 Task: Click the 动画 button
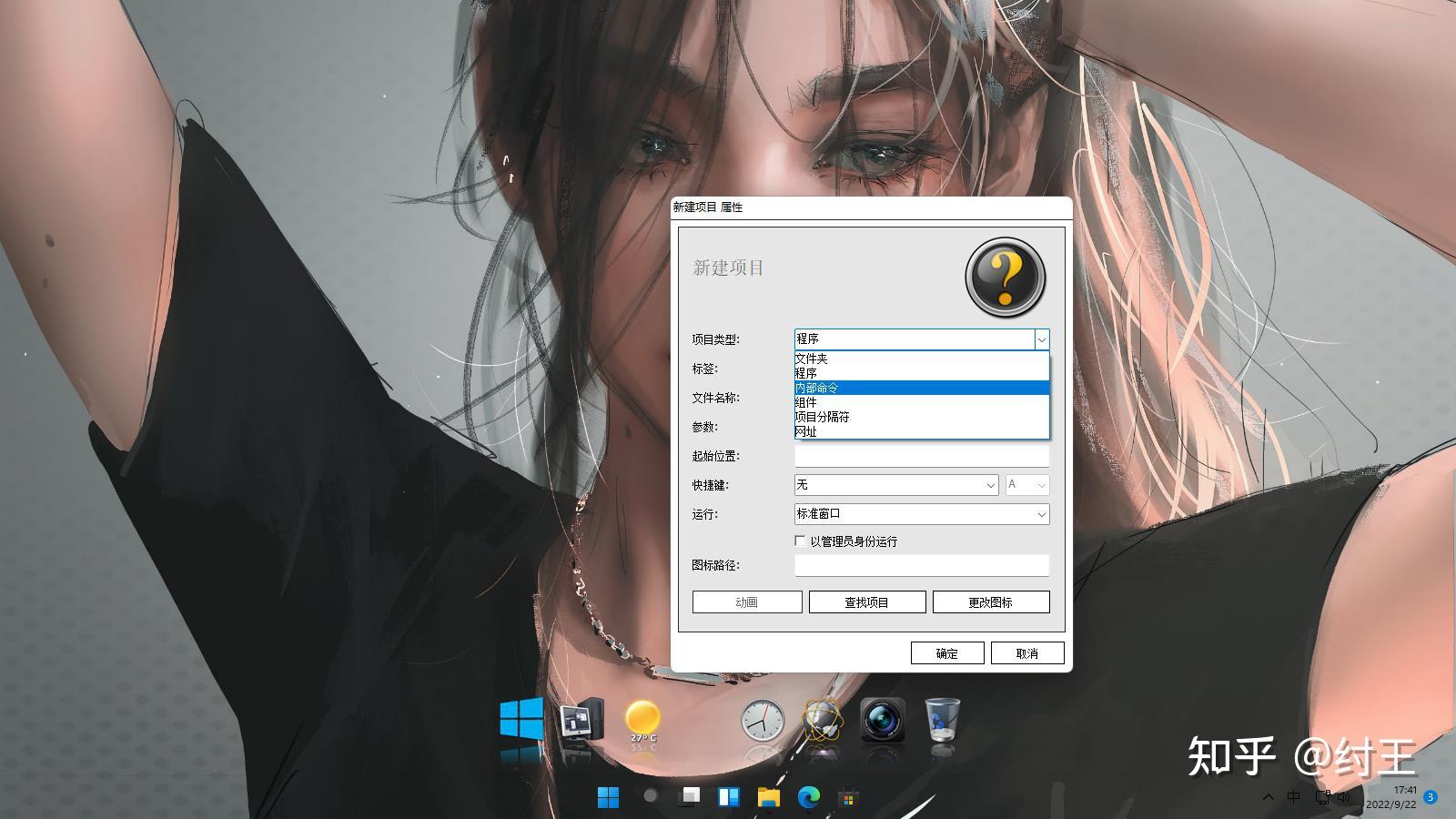(x=747, y=602)
